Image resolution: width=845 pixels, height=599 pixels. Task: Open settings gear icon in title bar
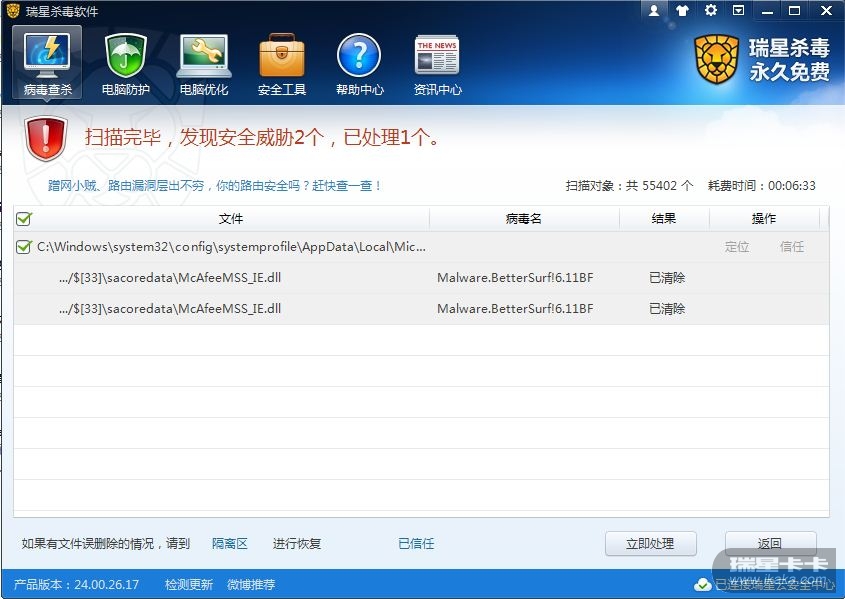(711, 10)
